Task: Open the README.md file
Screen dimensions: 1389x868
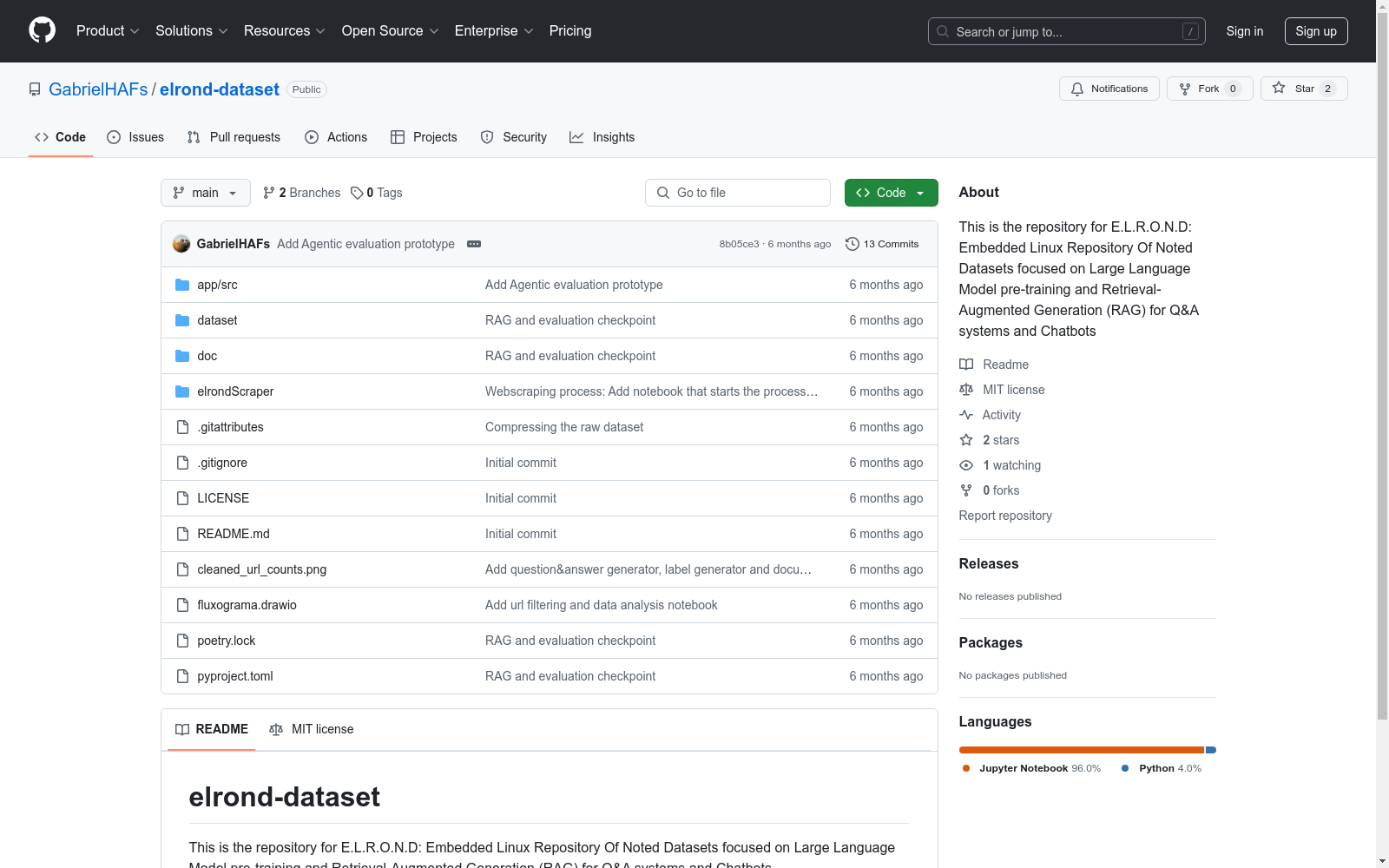Action: pyautogui.click(x=234, y=534)
